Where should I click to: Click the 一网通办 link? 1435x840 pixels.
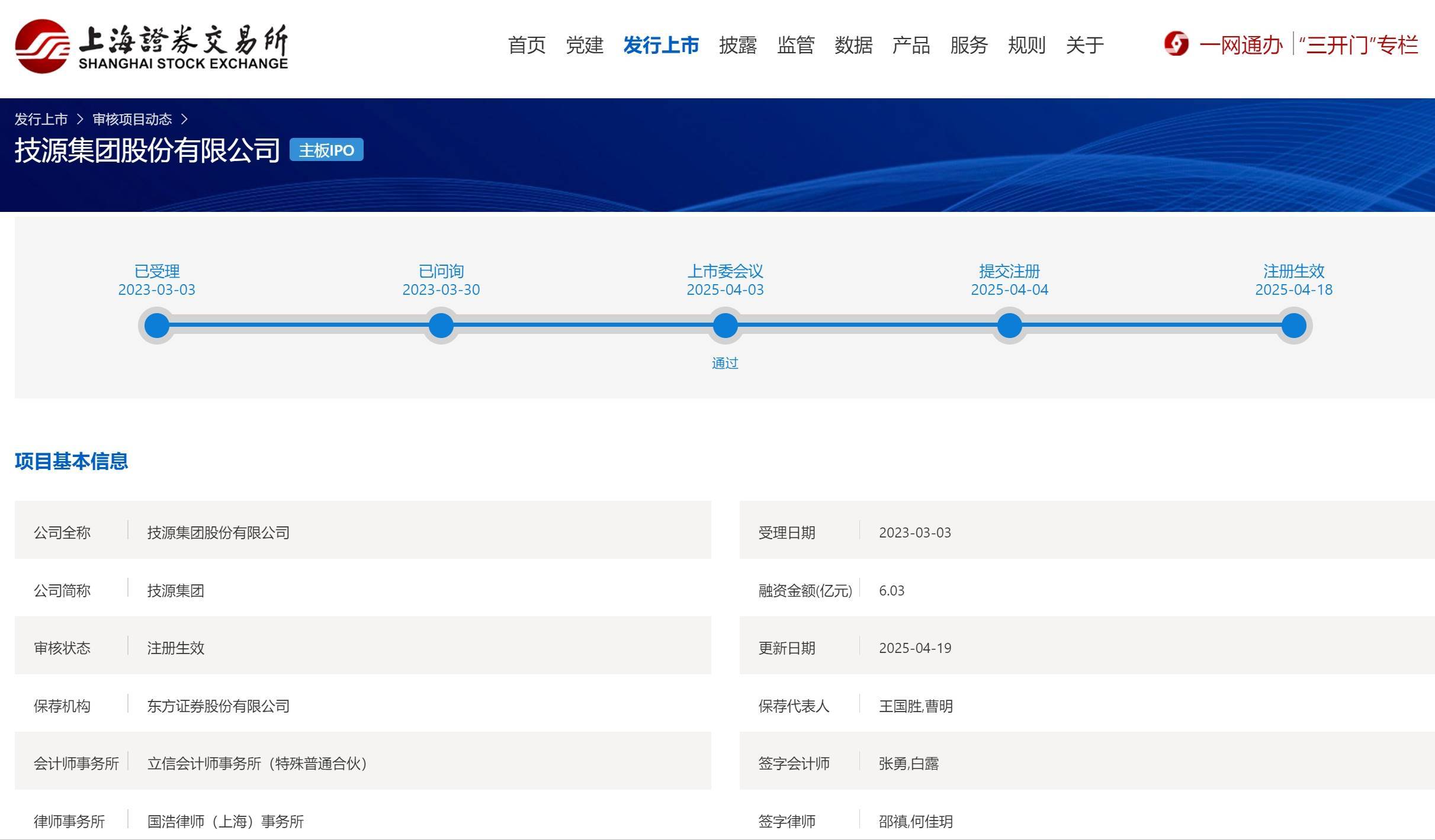point(1241,45)
